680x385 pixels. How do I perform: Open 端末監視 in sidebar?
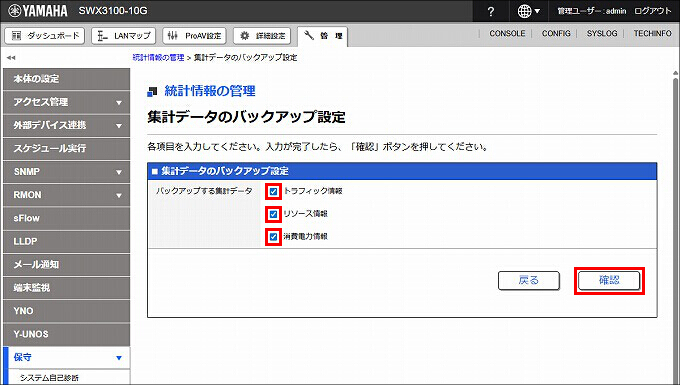66,288
